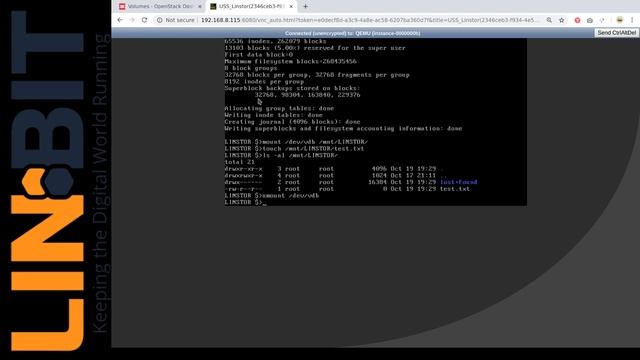Reload the current page
Viewport: 640px width, 360px height.
144,20
